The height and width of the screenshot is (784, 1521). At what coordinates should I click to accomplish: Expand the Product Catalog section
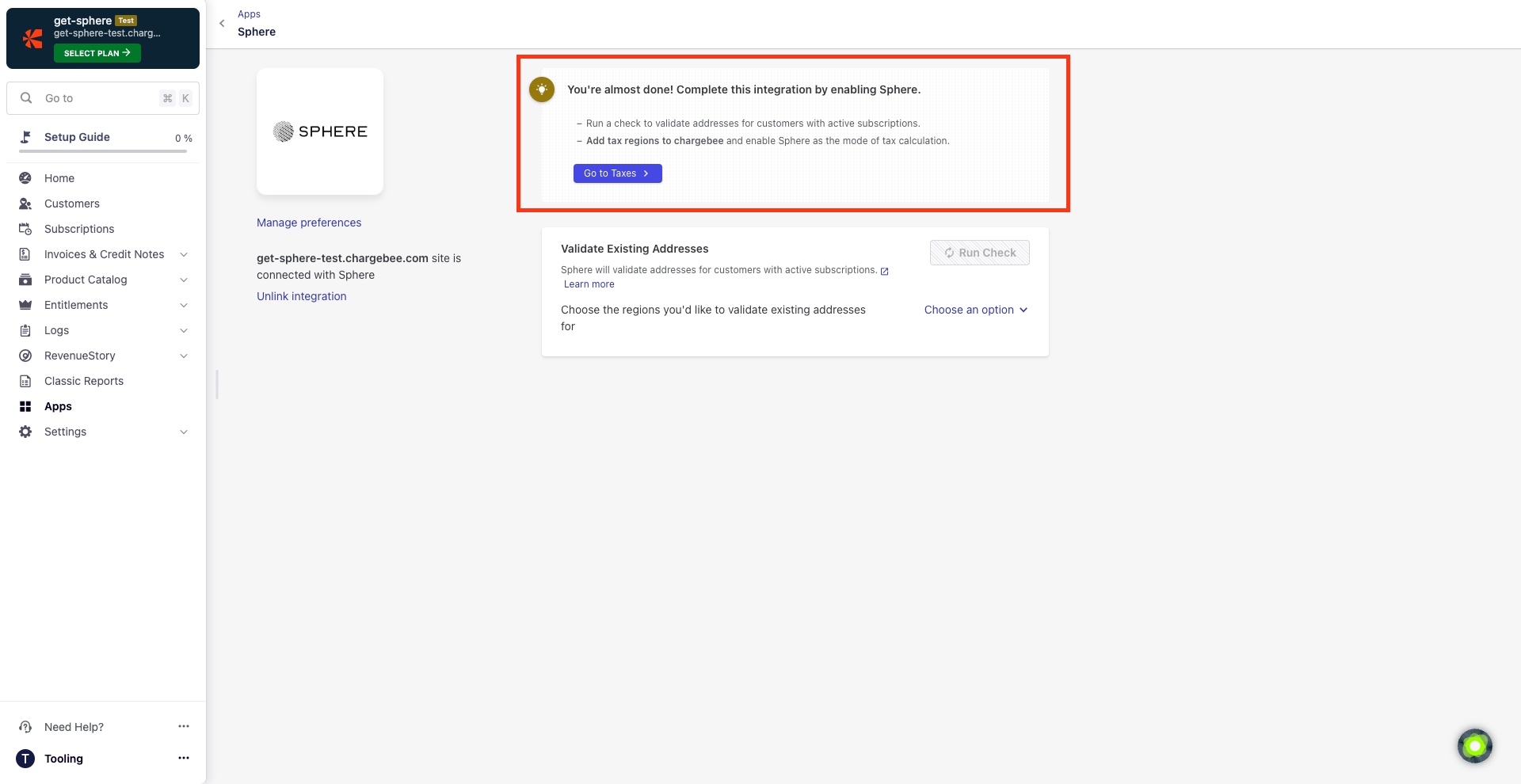(x=184, y=280)
